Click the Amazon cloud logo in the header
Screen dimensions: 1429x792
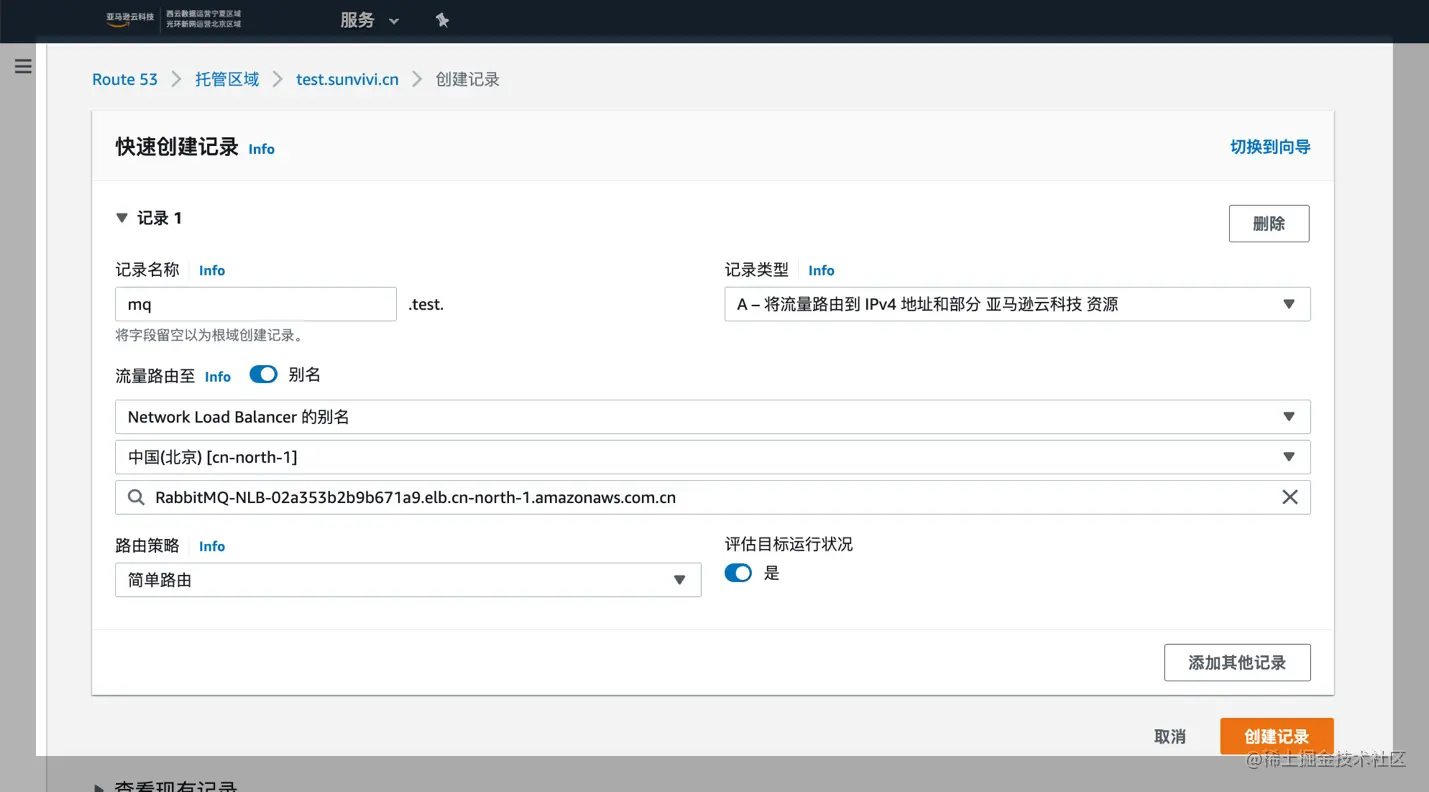[x=130, y=19]
